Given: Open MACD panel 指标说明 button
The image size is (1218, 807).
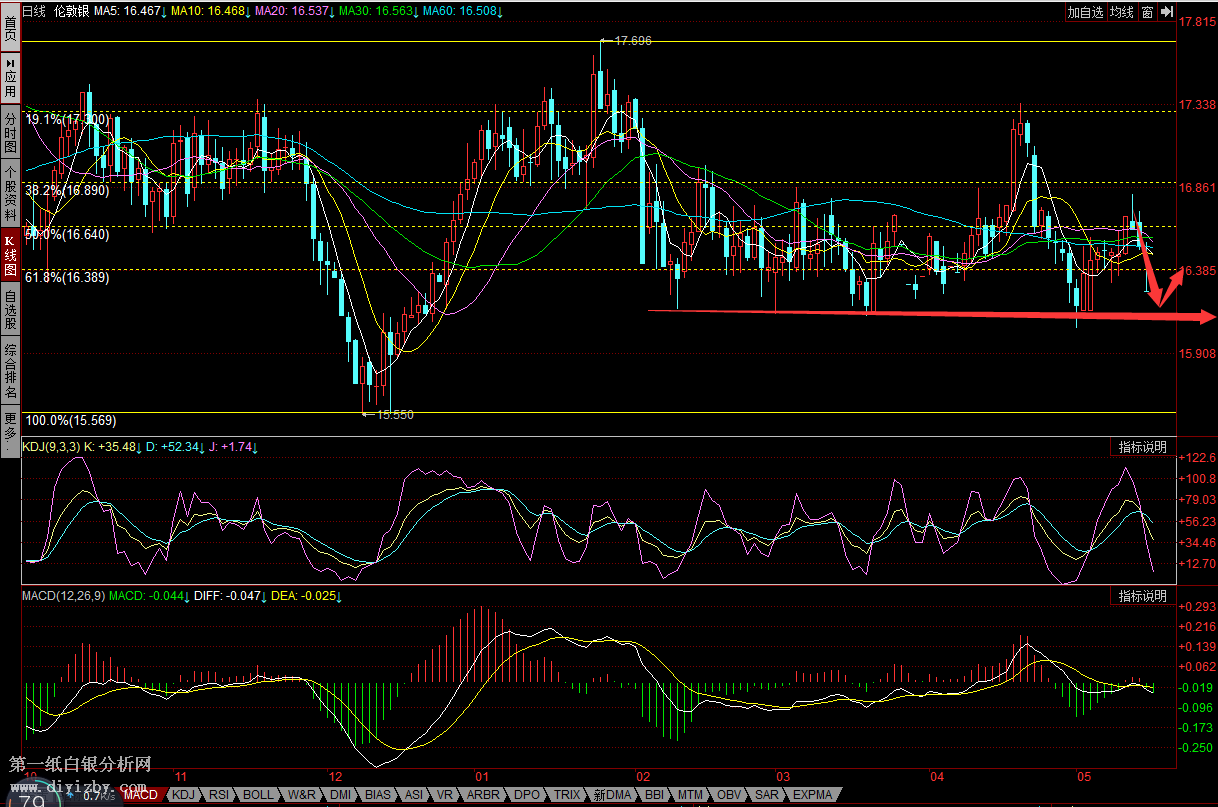Looking at the screenshot, I should (x=1142, y=596).
